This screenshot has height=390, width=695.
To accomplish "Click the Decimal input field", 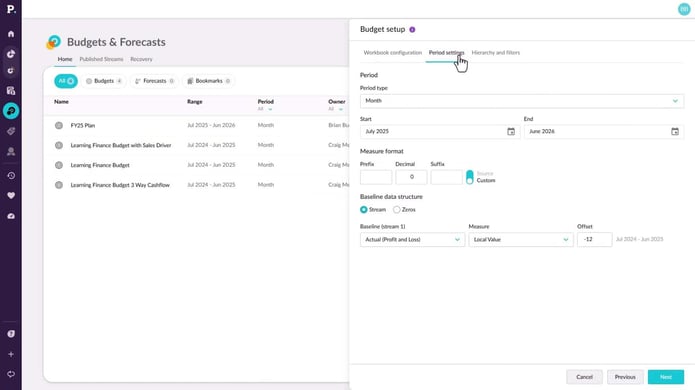I will [x=411, y=177].
